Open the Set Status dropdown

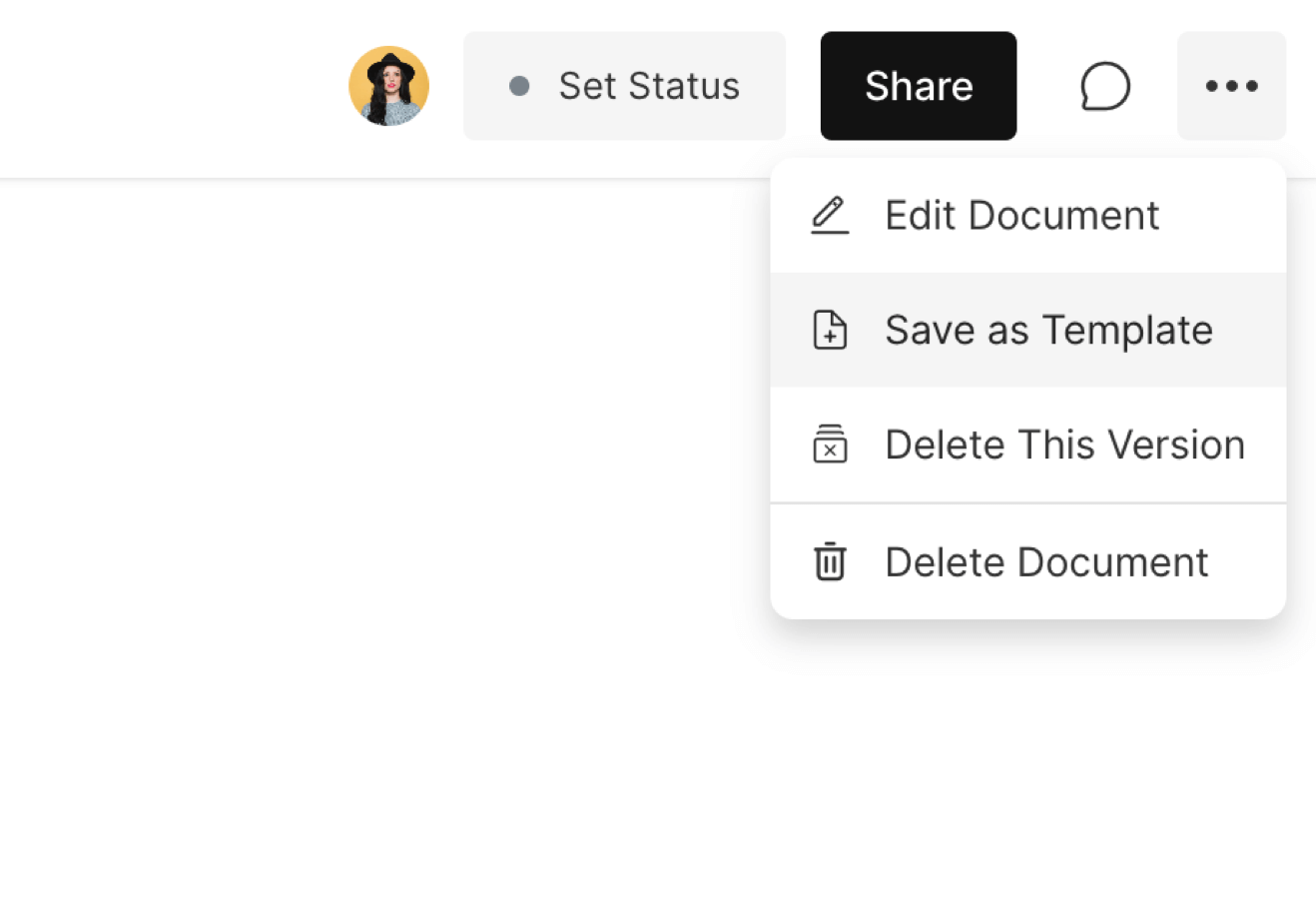(x=624, y=86)
